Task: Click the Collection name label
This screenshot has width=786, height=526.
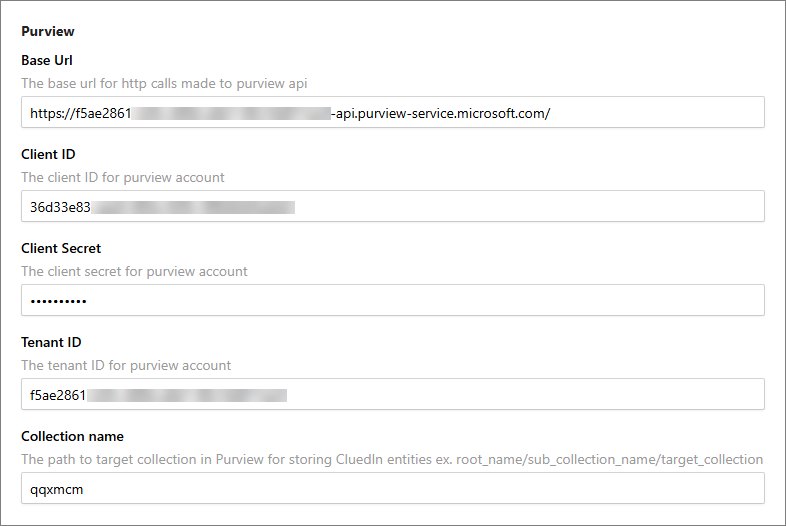Action: pyautogui.click(x=71, y=436)
